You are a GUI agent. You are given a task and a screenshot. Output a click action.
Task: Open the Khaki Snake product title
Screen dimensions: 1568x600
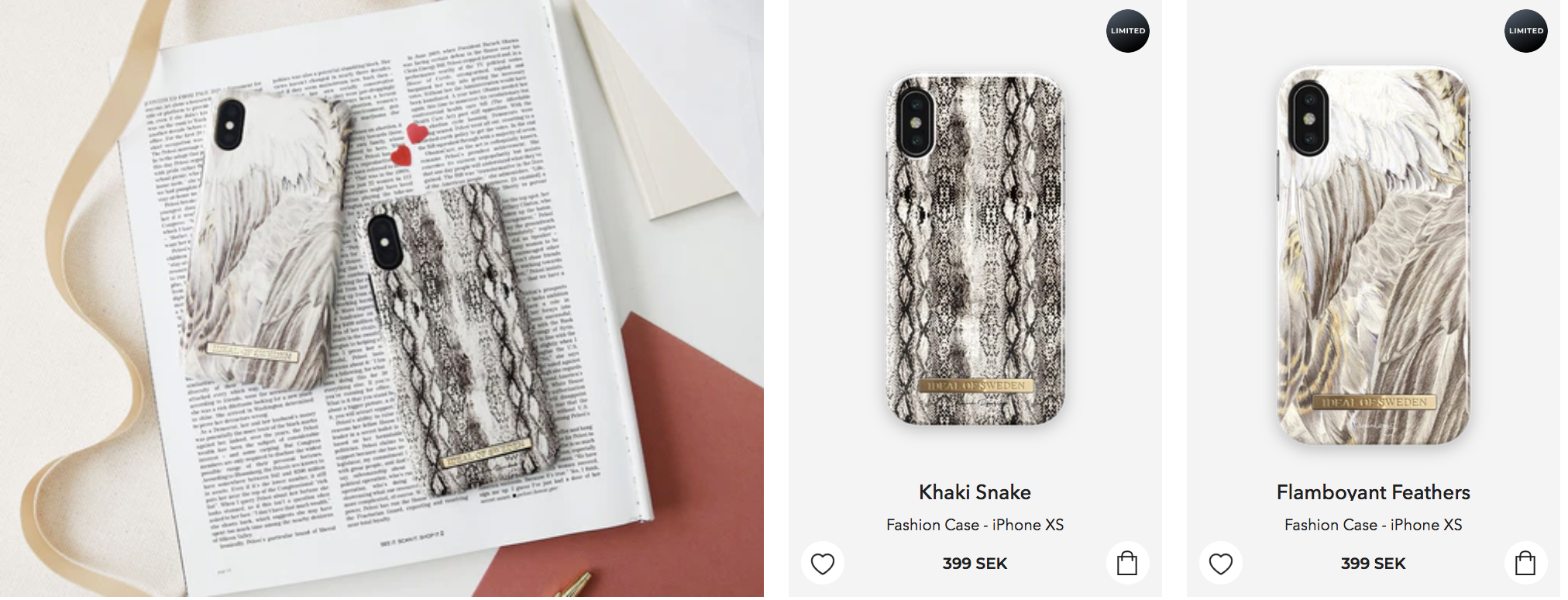tap(975, 492)
